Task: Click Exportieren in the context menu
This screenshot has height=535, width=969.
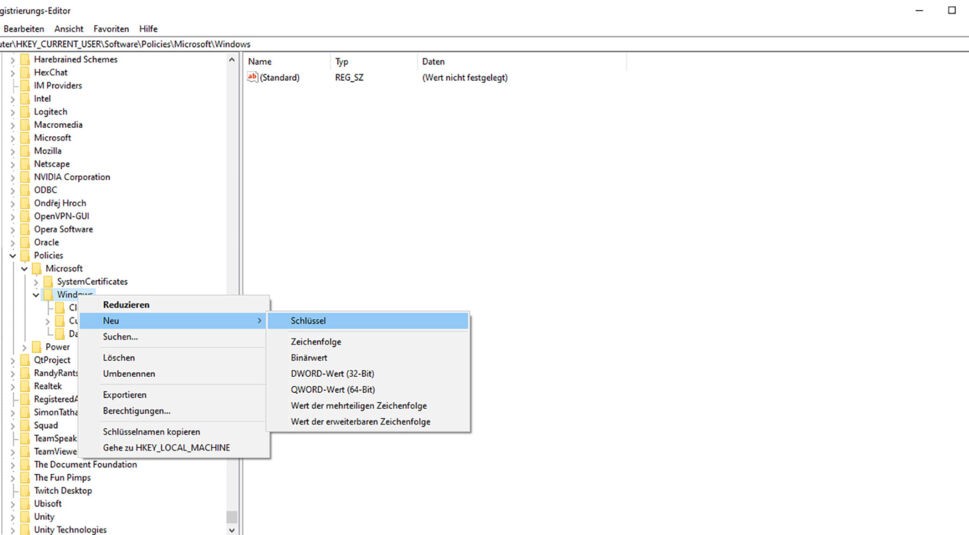Action: point(174,395)
